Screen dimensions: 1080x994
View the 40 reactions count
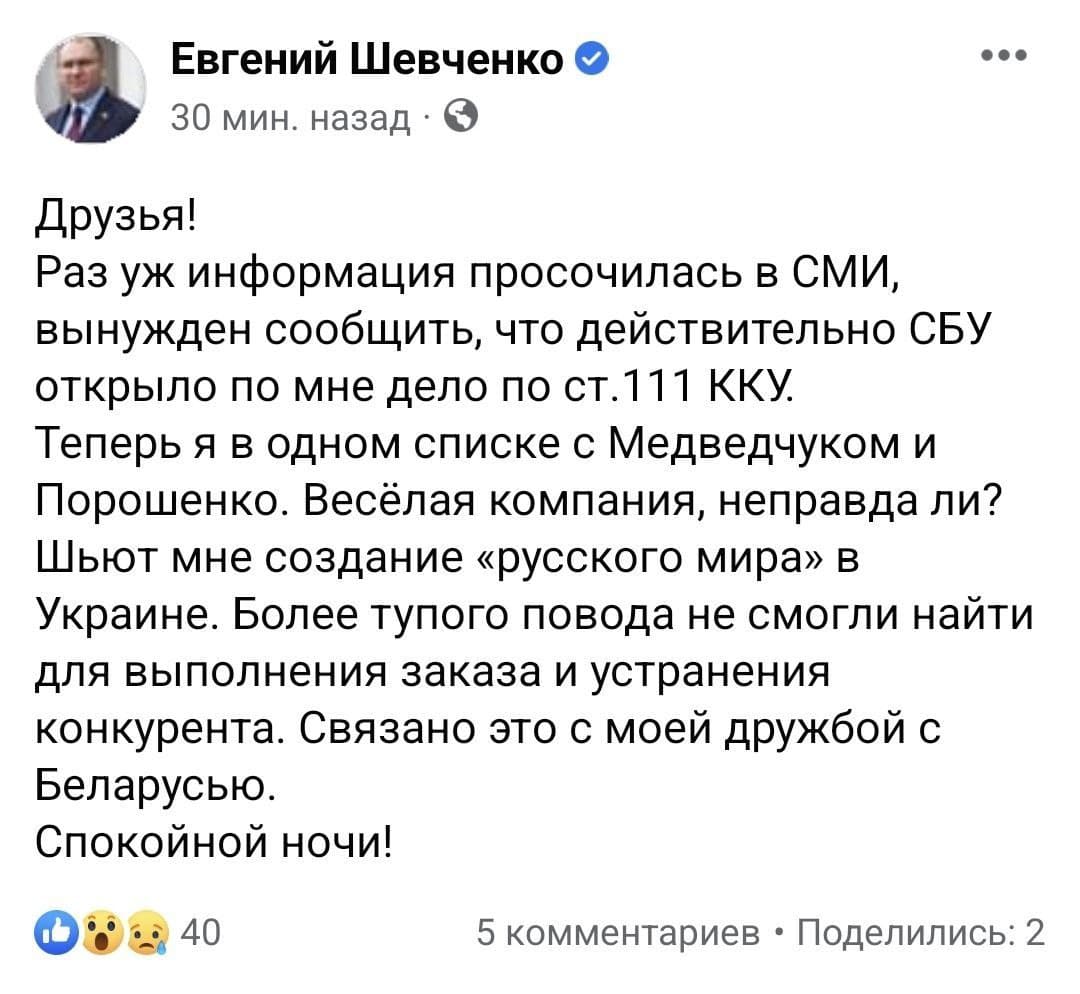[x=200, y=933]
